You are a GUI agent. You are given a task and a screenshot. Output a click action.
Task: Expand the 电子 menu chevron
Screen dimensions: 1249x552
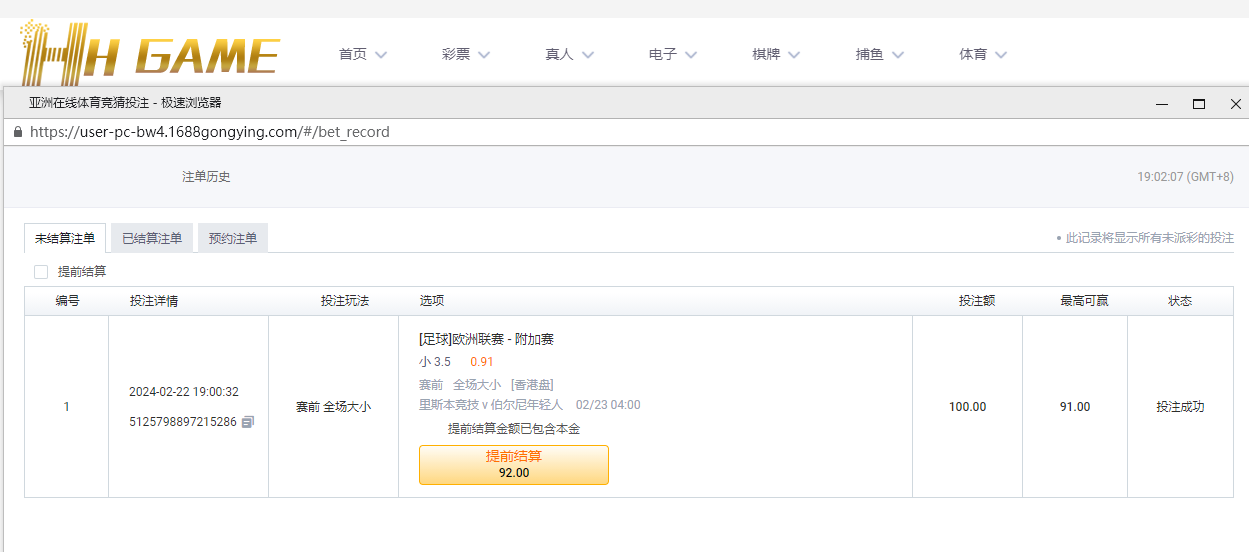click(691, 55)
